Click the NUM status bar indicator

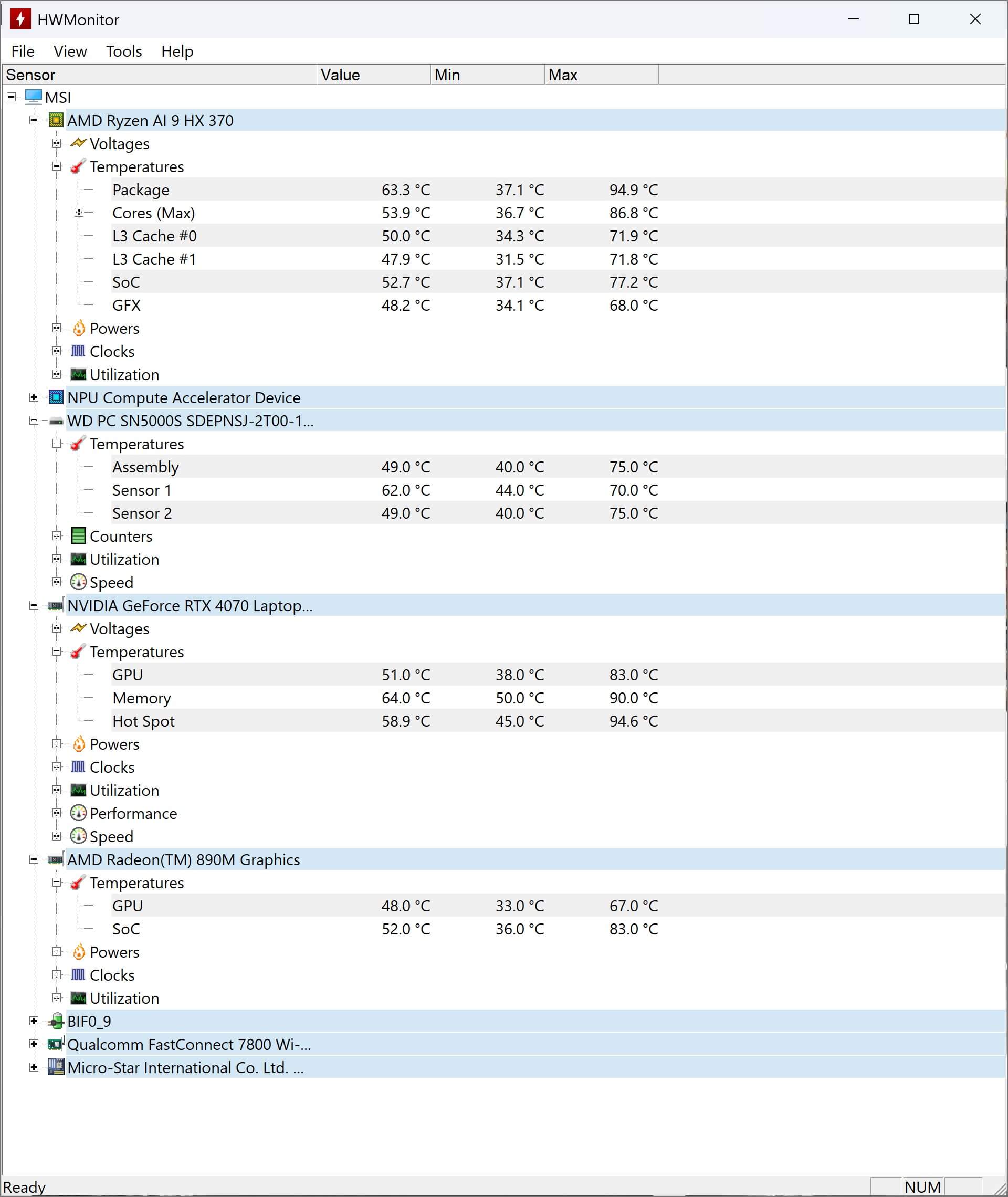(x=922, y=1186)
